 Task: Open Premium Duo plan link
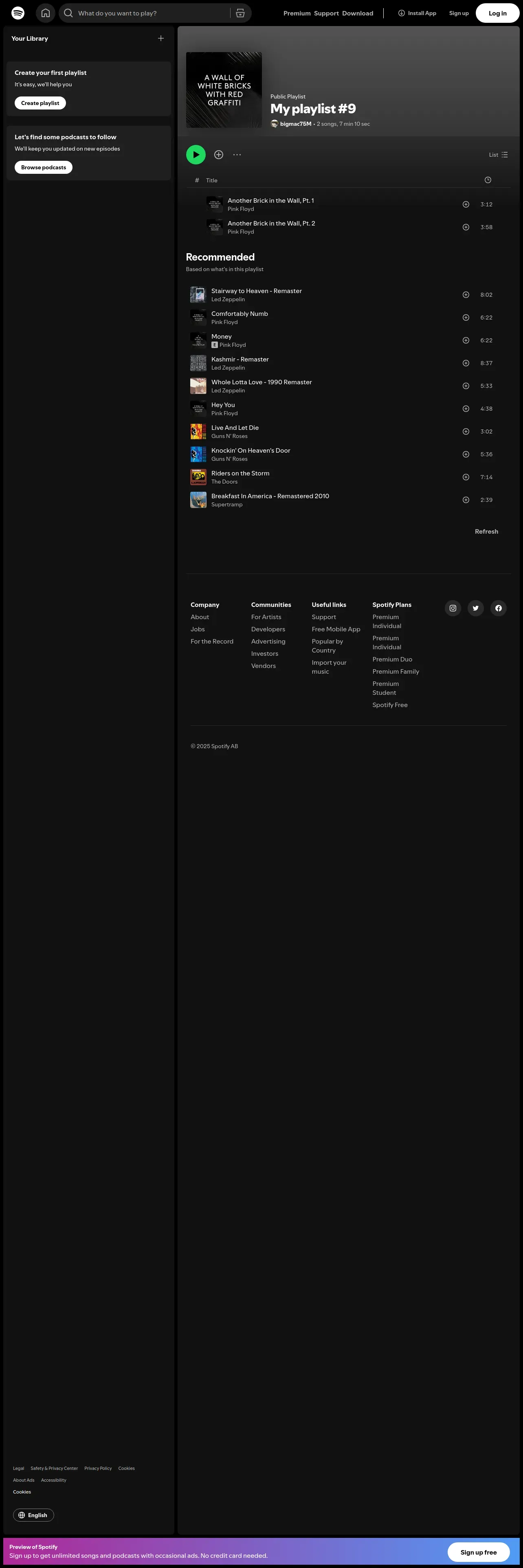(x=392, y=660)
